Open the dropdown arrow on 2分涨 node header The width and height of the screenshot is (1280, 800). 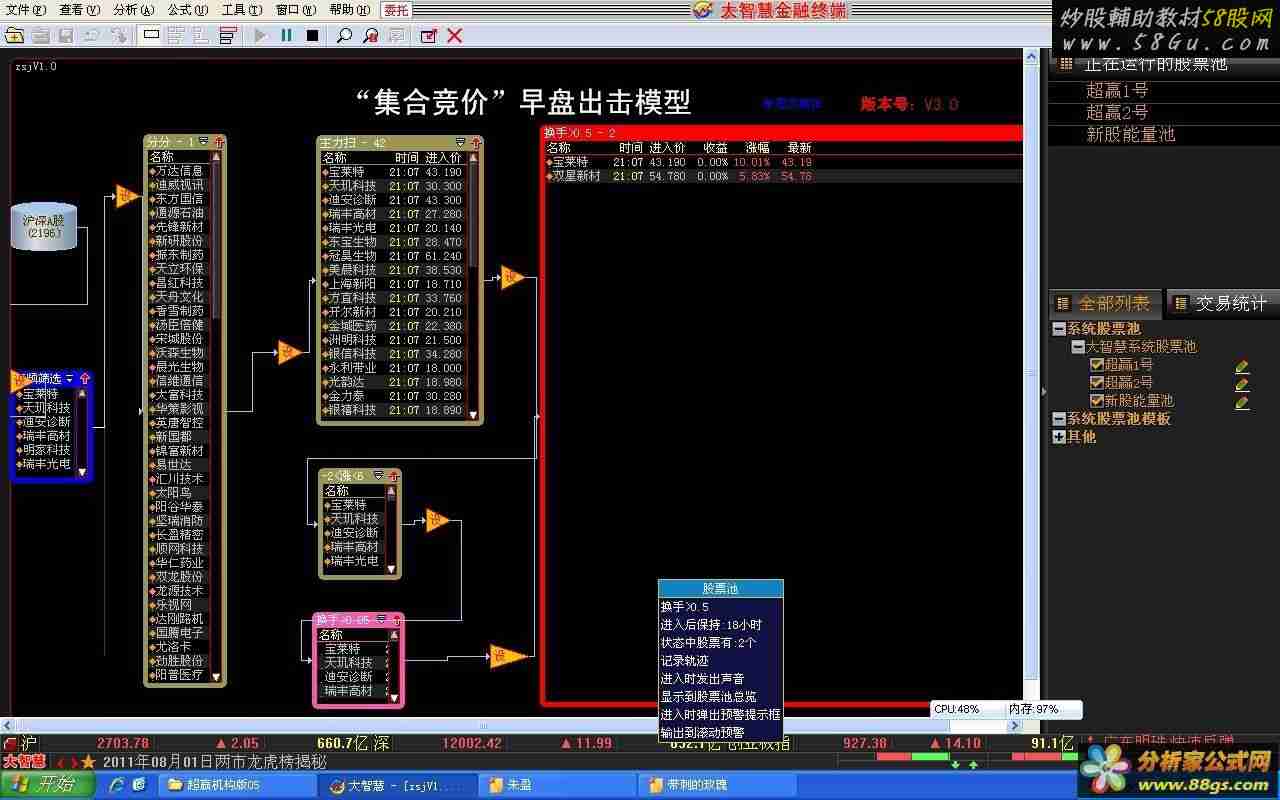pyautogui.click(x=379, y=476)
